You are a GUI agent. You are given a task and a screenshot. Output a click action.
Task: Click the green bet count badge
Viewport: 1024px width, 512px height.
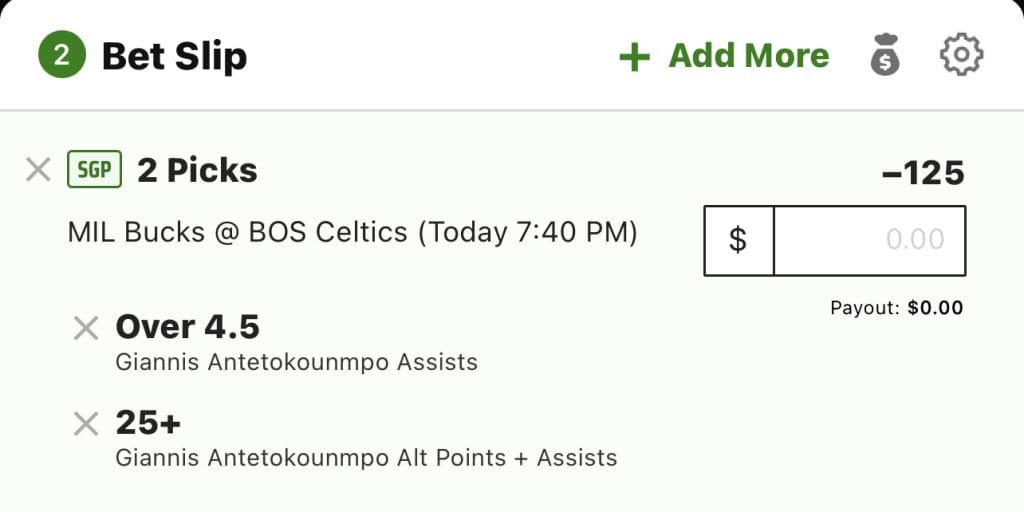point(62,56)
